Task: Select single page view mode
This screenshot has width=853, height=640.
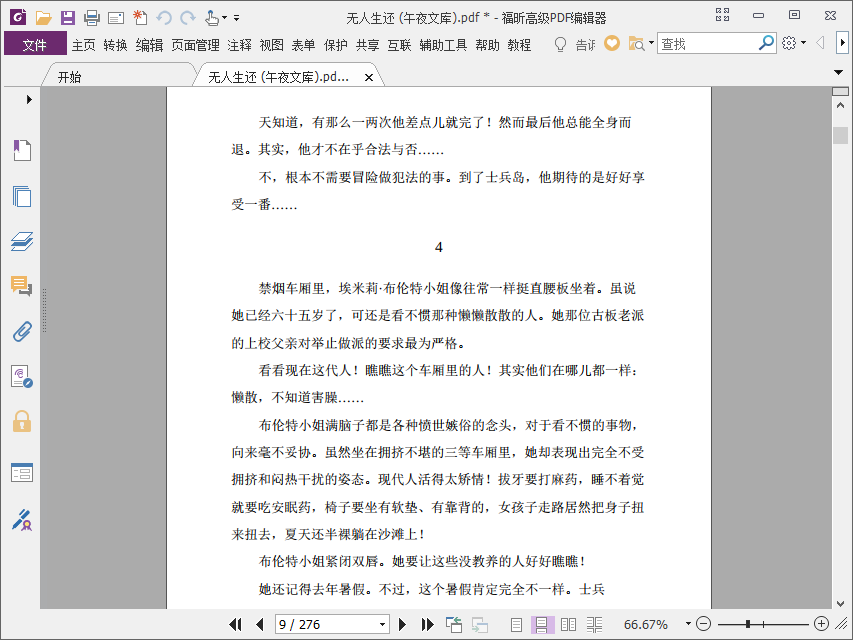Action: (x=516, y=625)
